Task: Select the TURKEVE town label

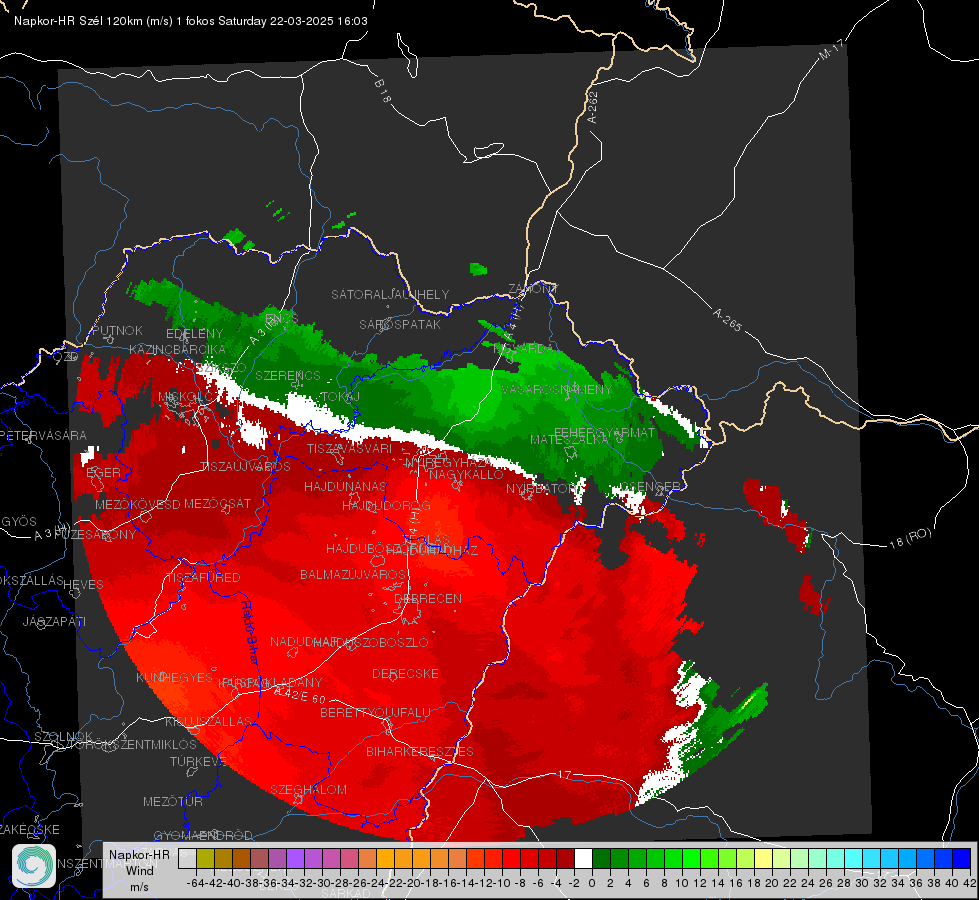Action: pos(198,761)
